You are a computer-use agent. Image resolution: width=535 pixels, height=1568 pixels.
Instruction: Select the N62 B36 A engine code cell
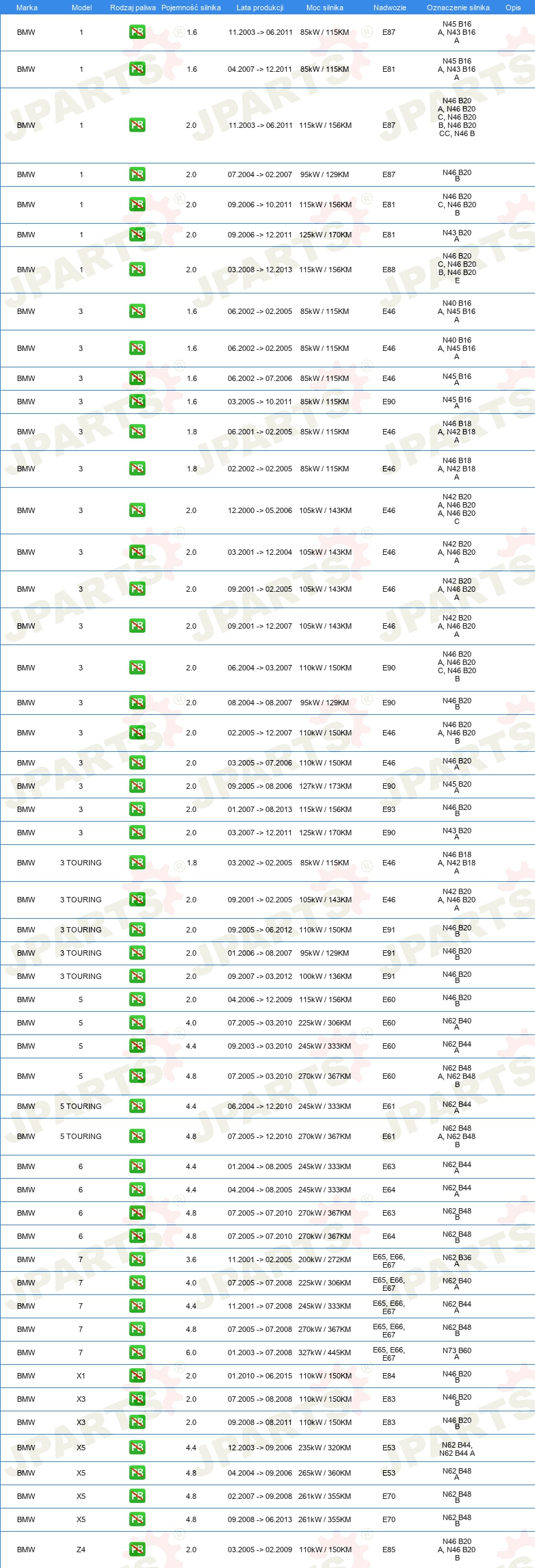click(457, 1260)
